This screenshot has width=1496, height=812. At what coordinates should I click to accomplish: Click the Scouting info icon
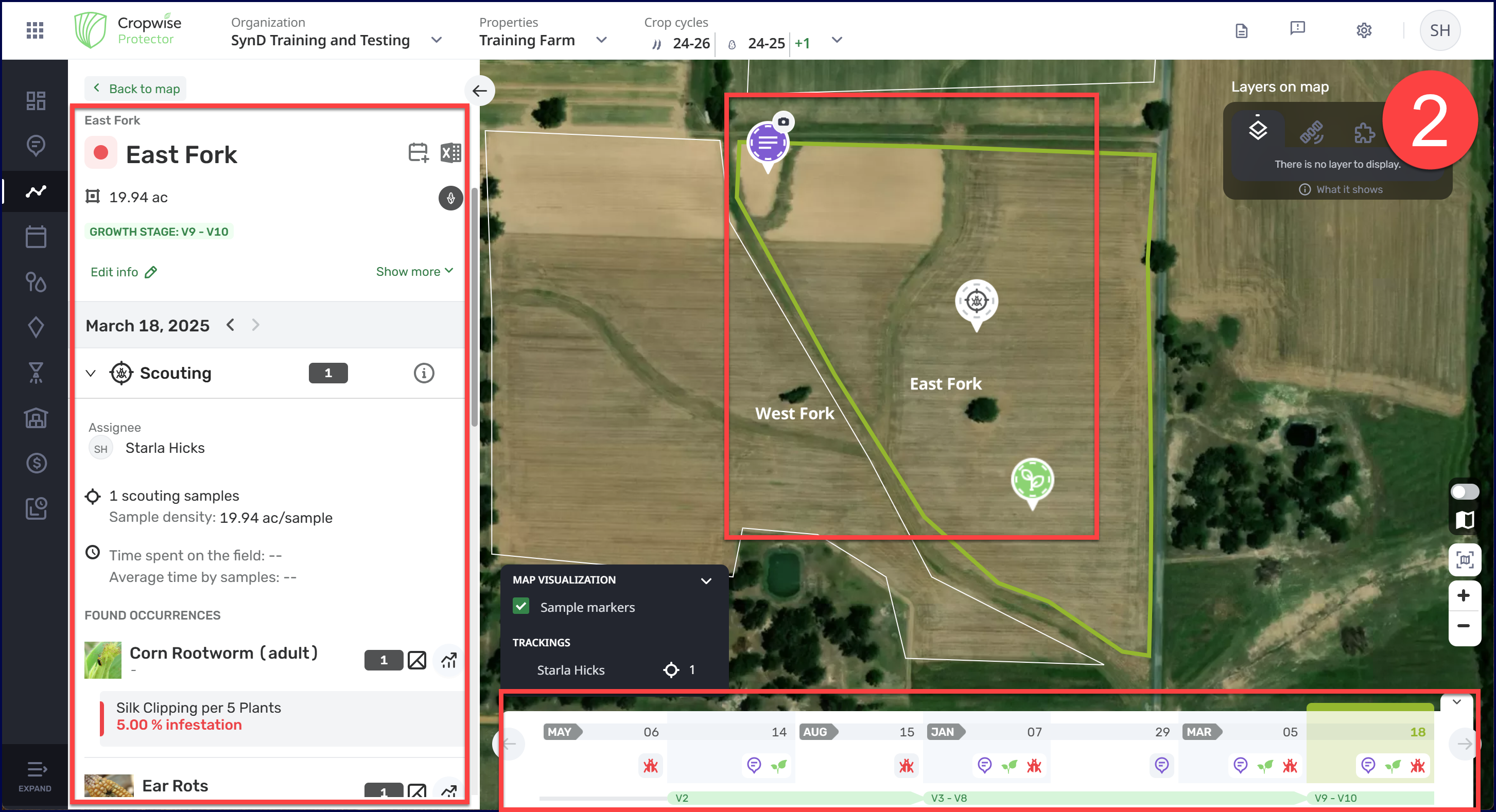[x=423, y=373]
